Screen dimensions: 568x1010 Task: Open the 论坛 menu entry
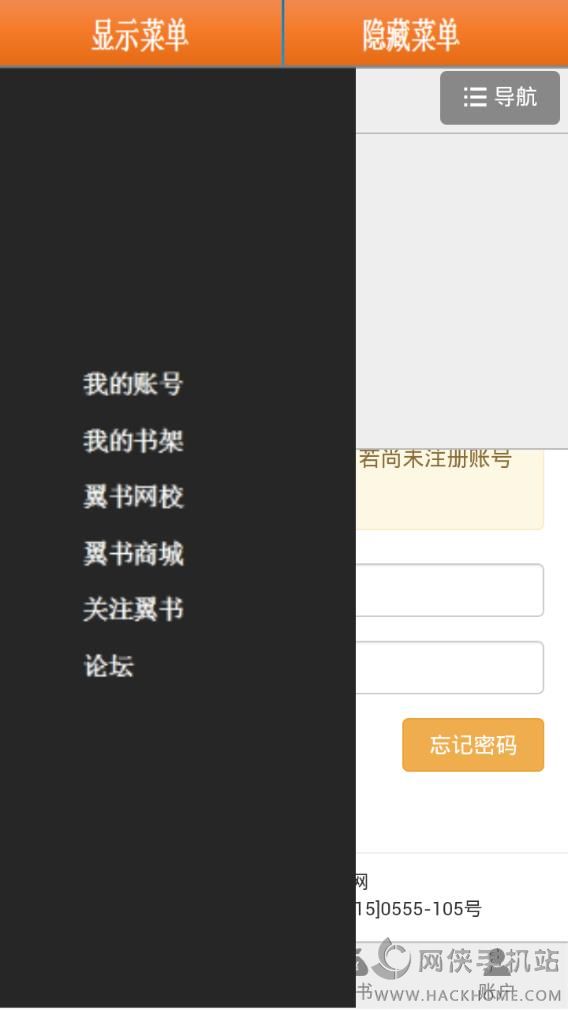pos(108,665)
